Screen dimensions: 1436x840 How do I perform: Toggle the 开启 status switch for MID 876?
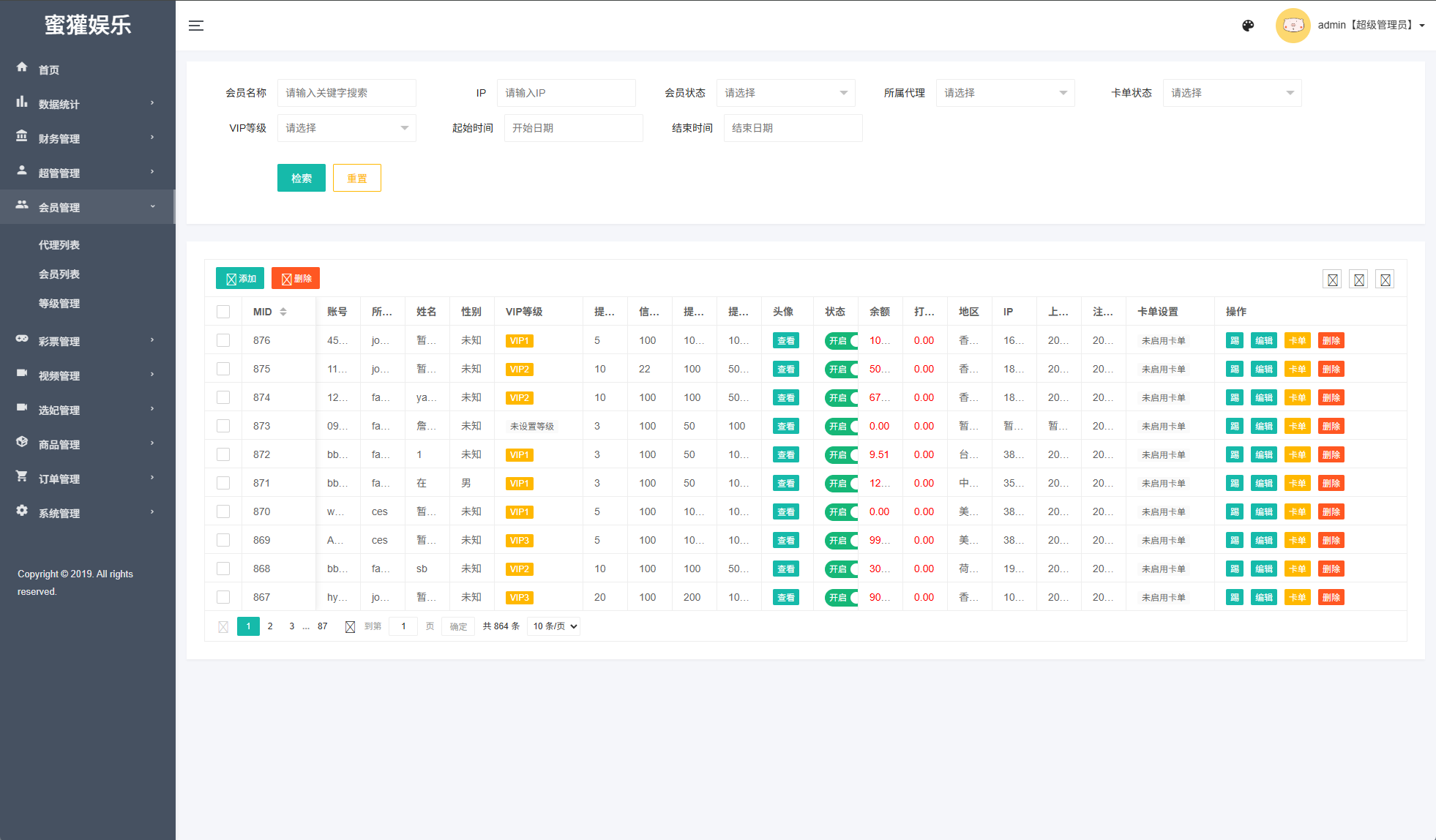(x=841, y=341)
